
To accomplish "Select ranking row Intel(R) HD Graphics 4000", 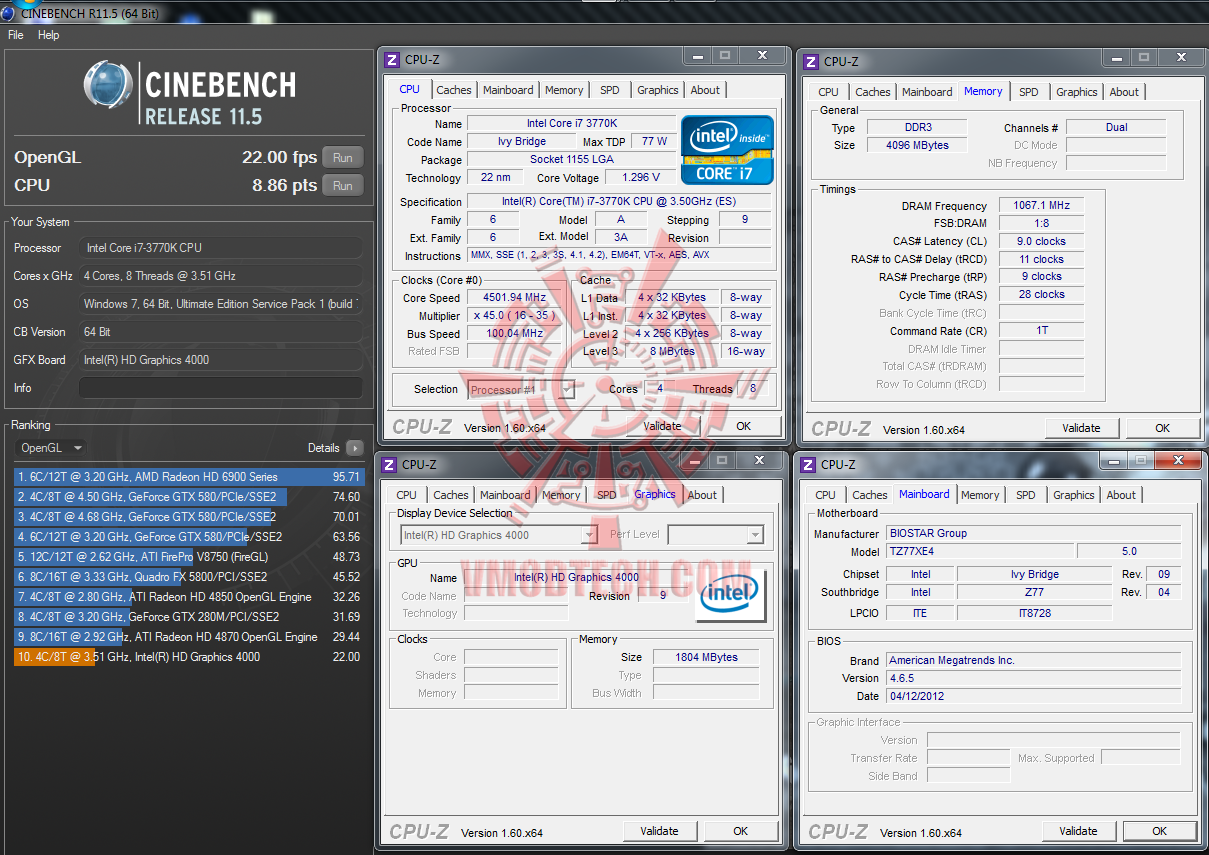I will 189,657.
